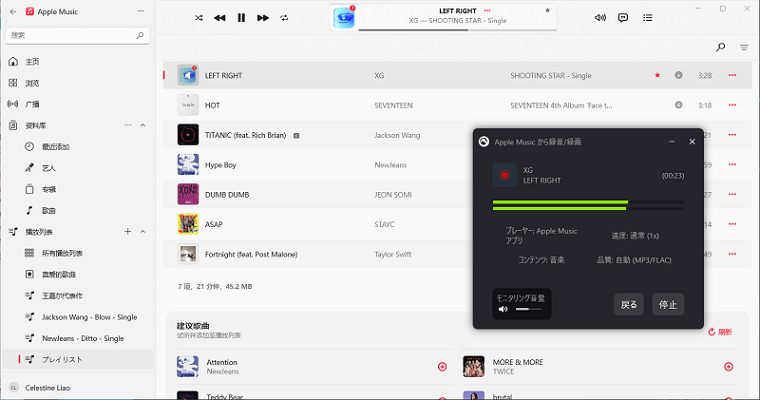Open more options for HOT row
Screen dimensions: 760x400
[x=732, y=105]
